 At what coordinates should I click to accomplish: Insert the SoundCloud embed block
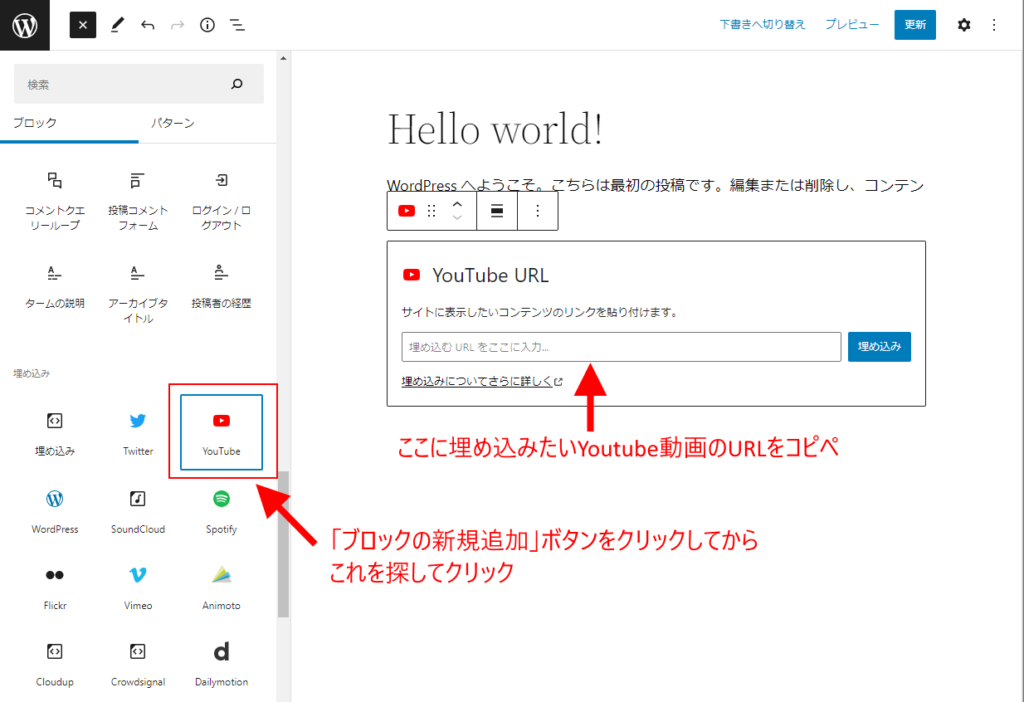click(138, 509)
